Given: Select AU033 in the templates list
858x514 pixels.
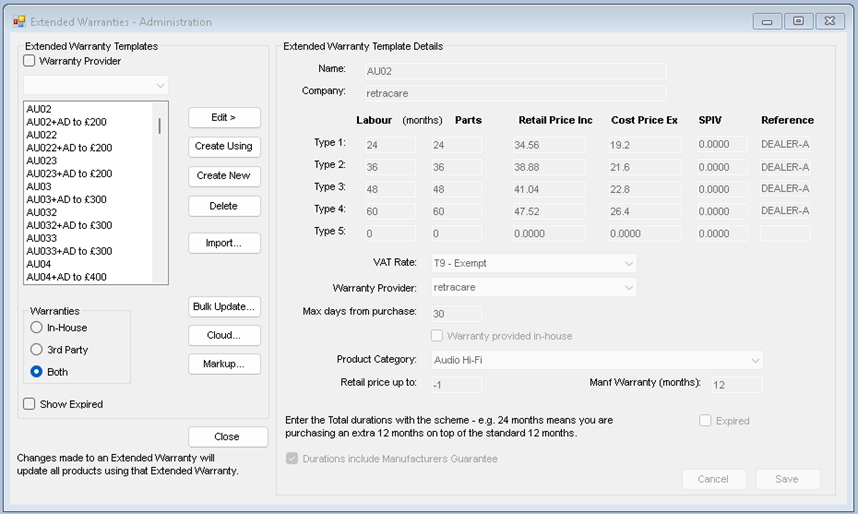Looking at the screenshot, I should pos(42,238).
